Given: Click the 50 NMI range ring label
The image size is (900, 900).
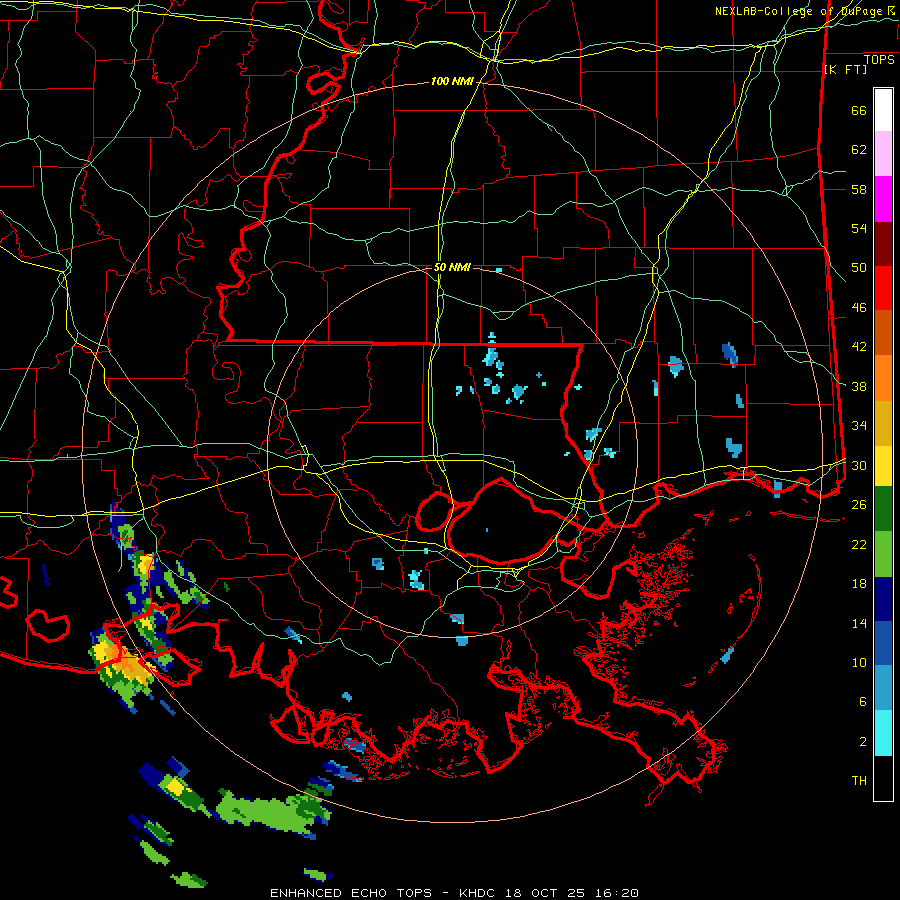Looking at the screenshot, I should click(x=452, y=267).
